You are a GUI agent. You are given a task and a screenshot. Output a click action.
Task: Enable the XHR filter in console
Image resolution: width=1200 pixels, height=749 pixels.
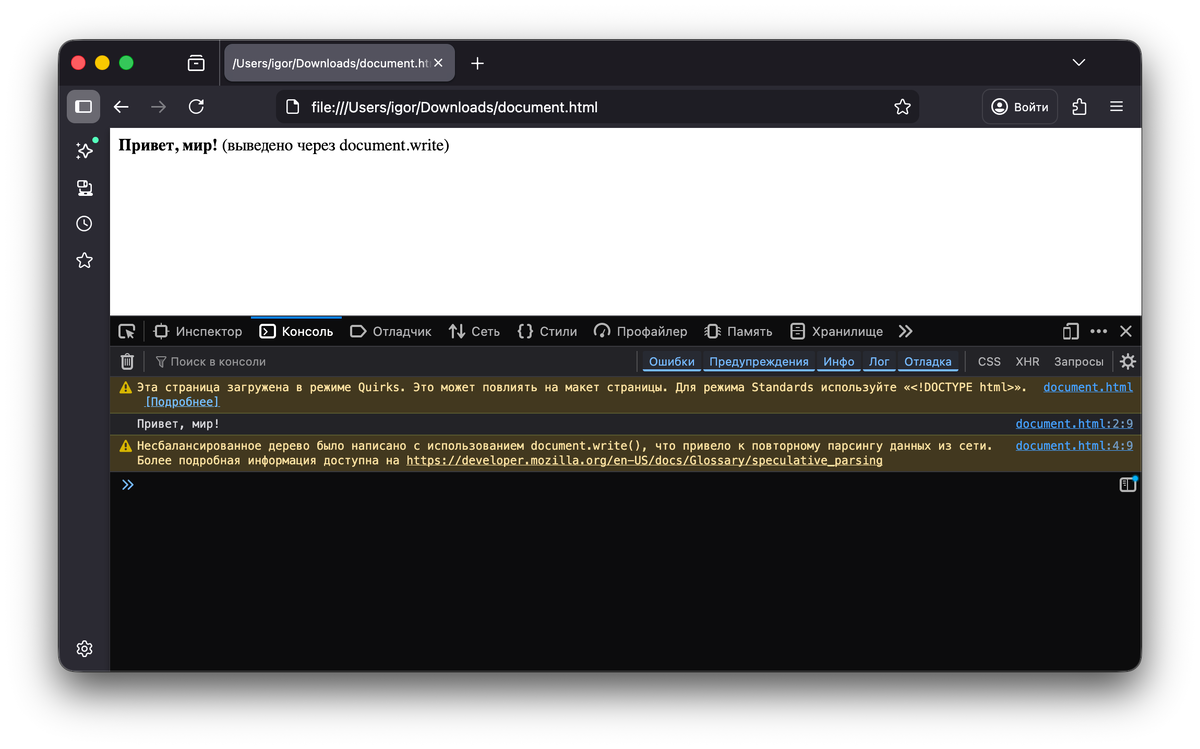(x=1027, y=362)
